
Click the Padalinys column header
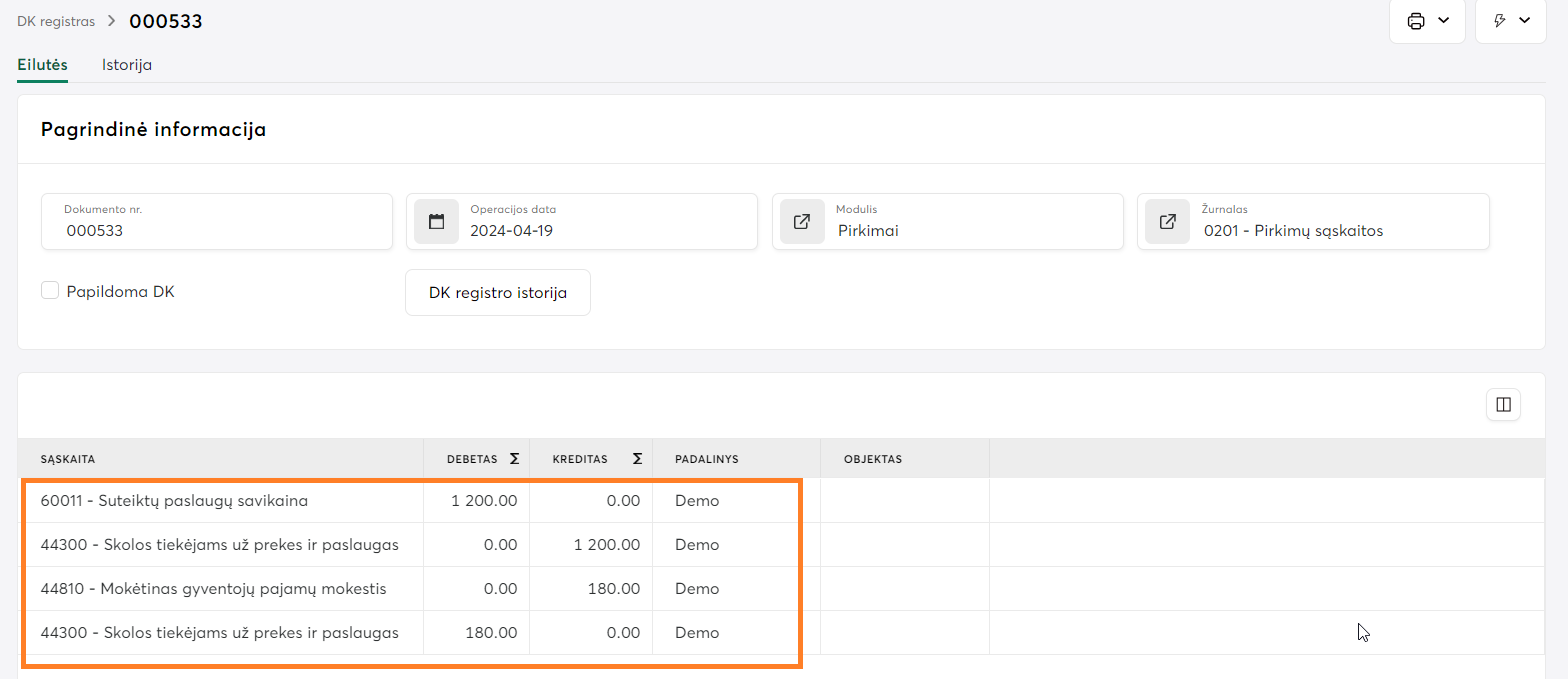pyautogui.click(x=706, y=459)
